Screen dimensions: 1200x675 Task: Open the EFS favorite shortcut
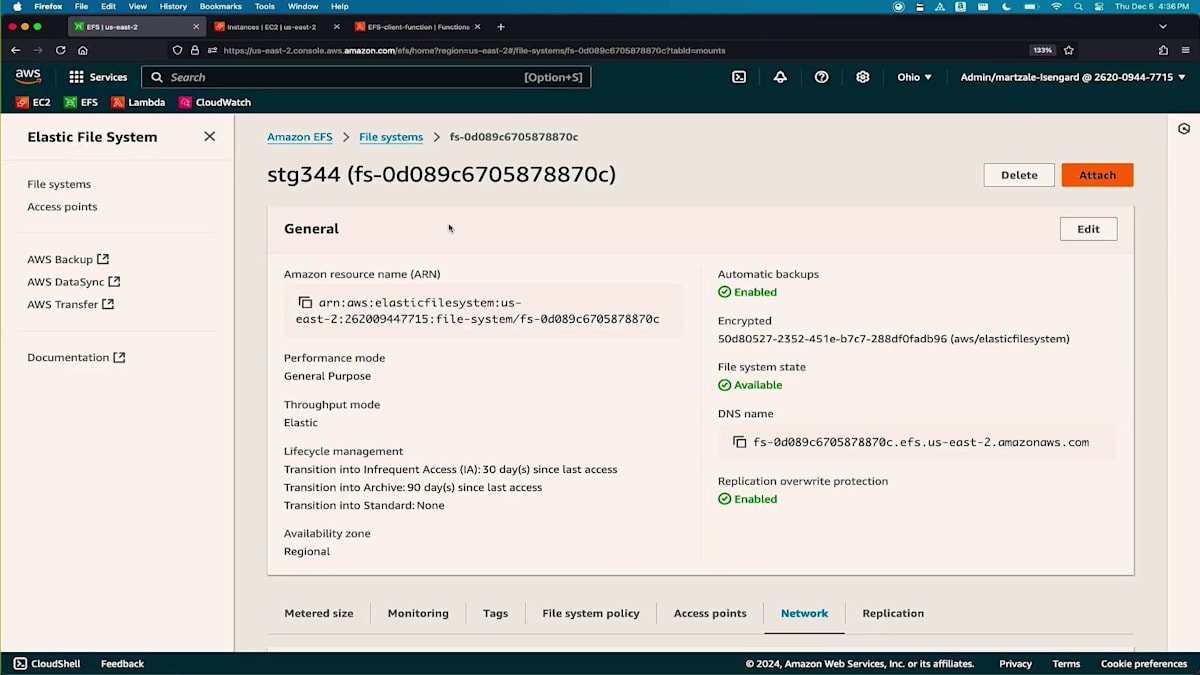click(x=81, y=102)
